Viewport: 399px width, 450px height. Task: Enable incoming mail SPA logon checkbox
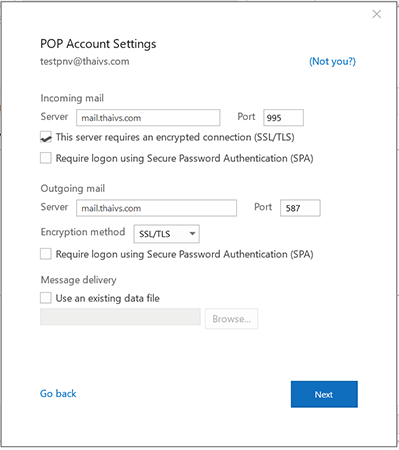click(x=46, y=158)
